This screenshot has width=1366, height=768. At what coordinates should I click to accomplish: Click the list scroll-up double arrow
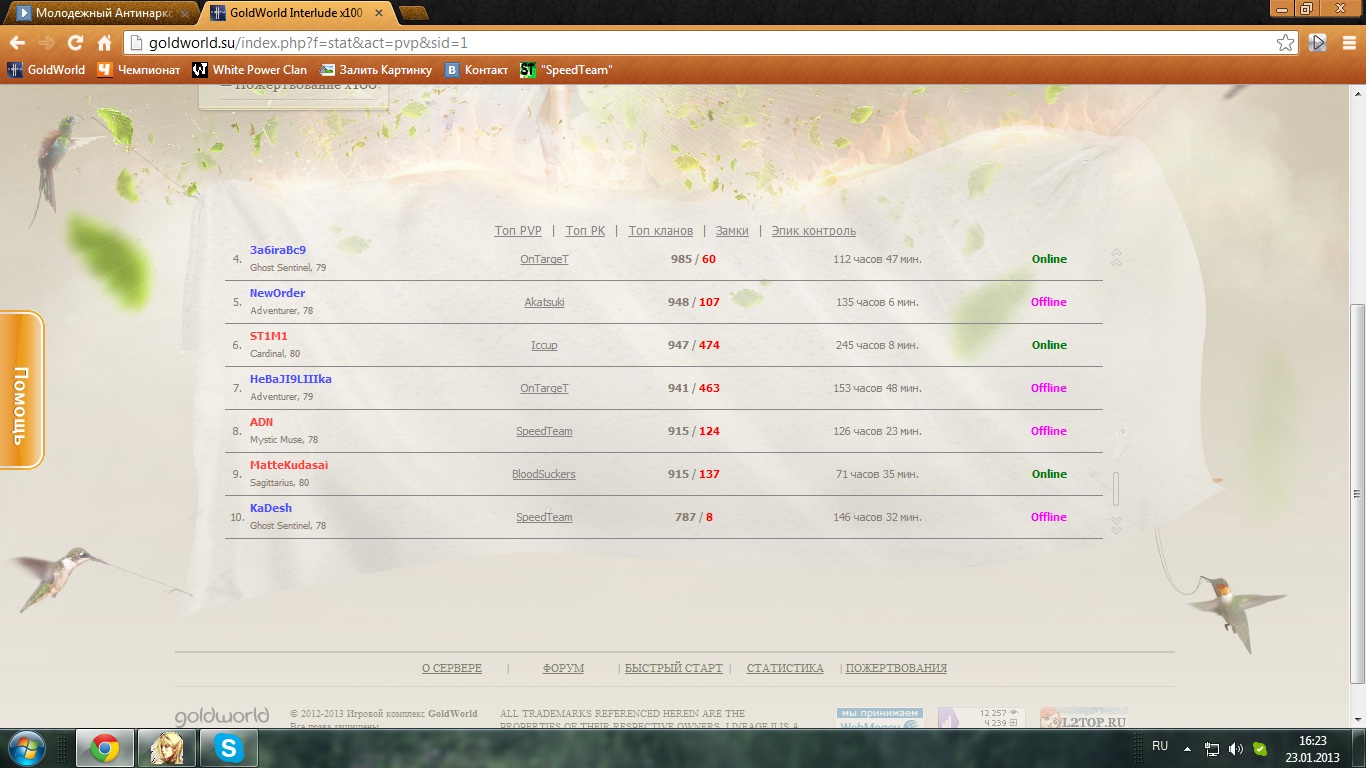coord(1116,257)
